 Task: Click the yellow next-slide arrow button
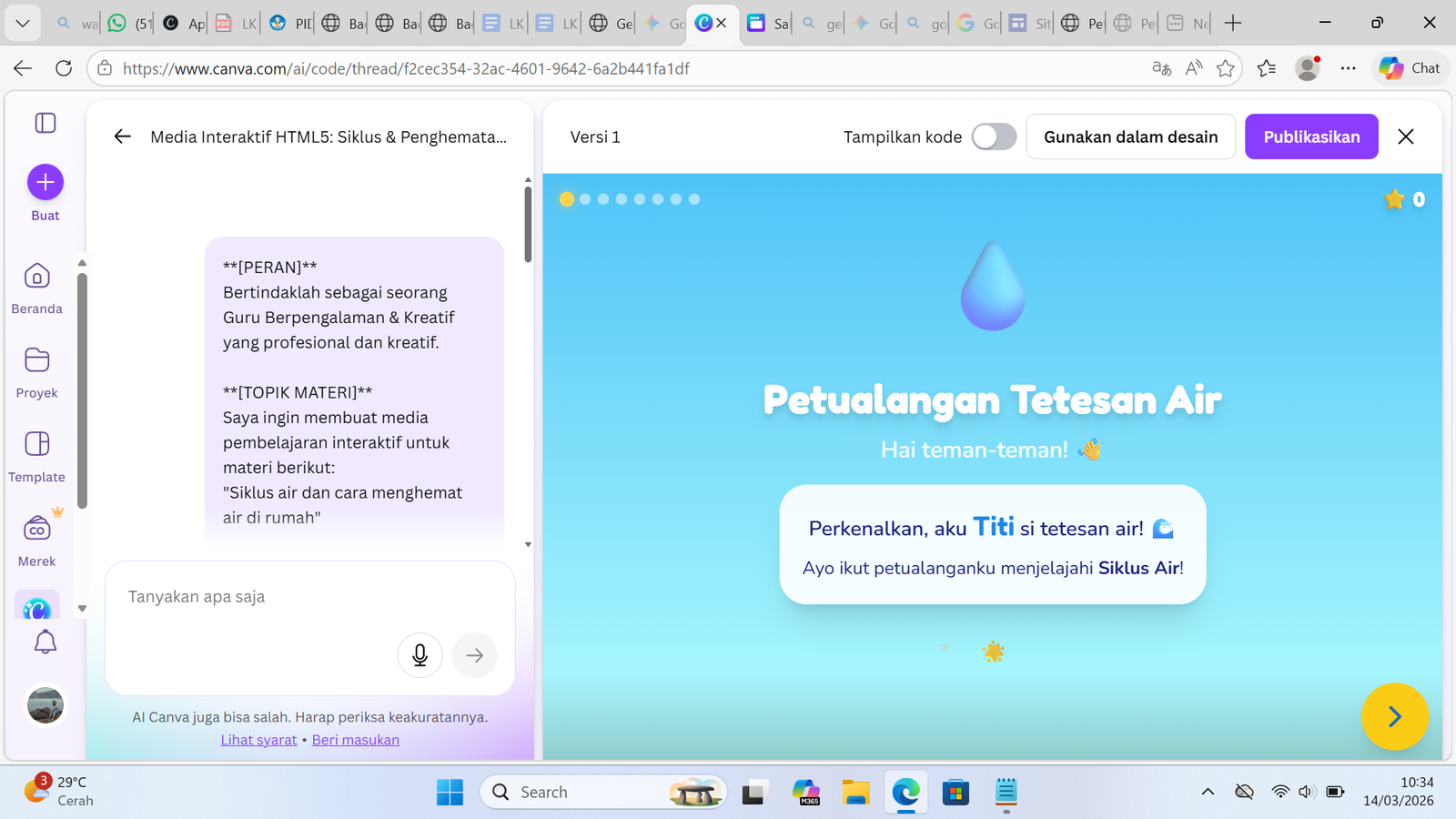click(x=1394, y=716)
